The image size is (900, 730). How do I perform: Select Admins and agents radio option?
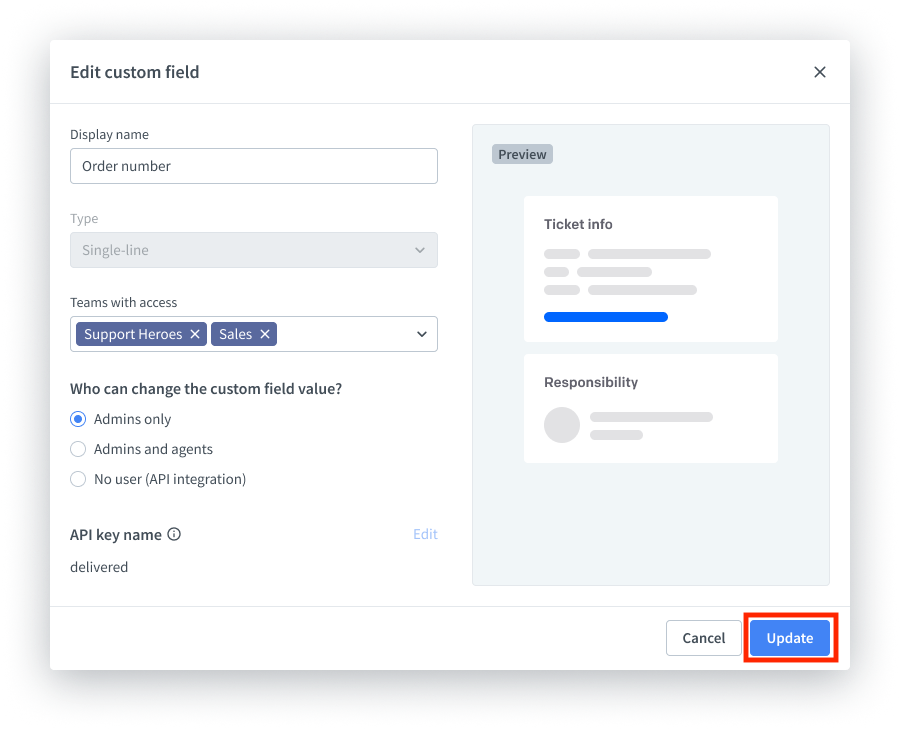(78, 449)
